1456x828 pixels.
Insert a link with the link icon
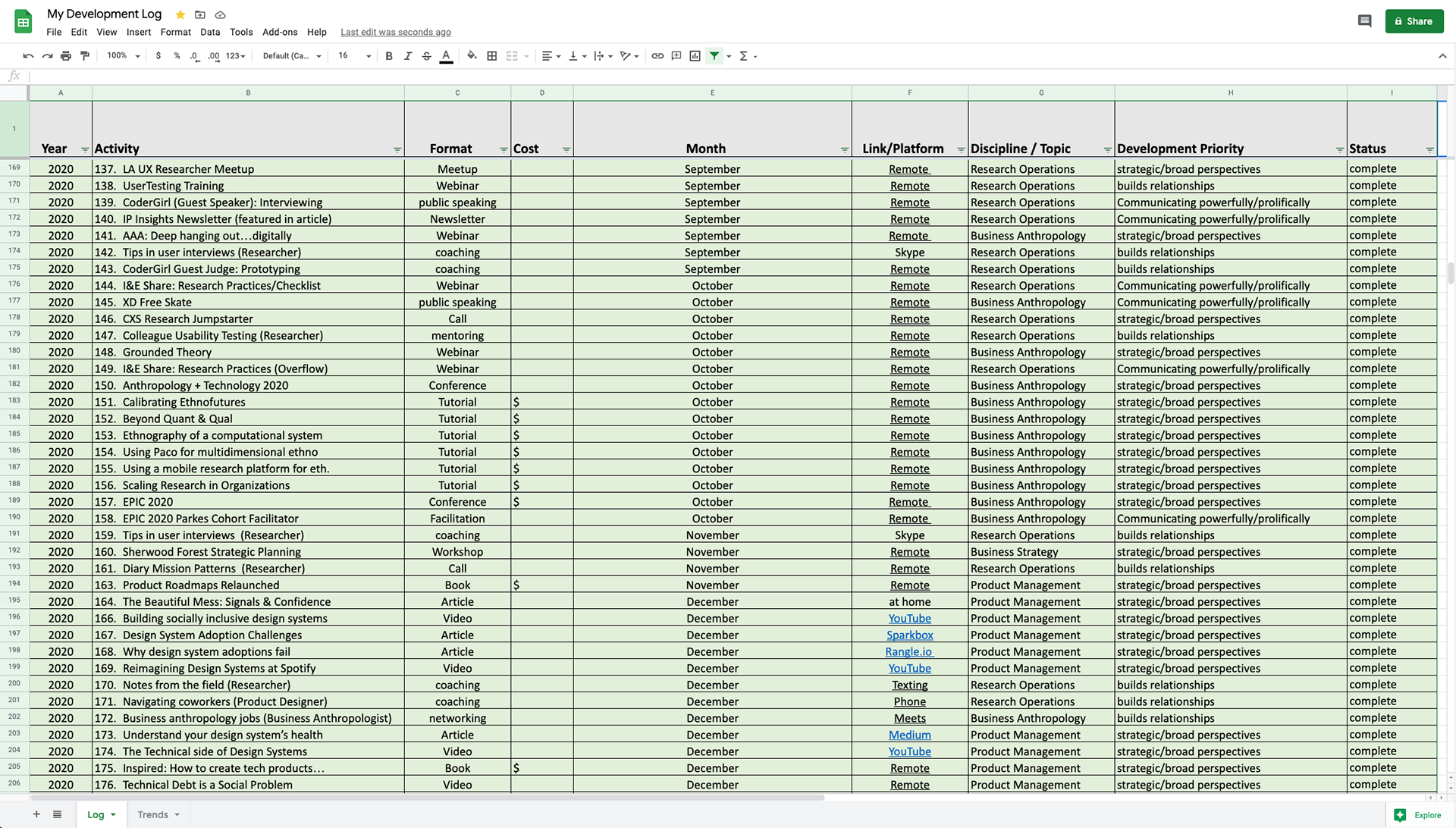(657, 56)
